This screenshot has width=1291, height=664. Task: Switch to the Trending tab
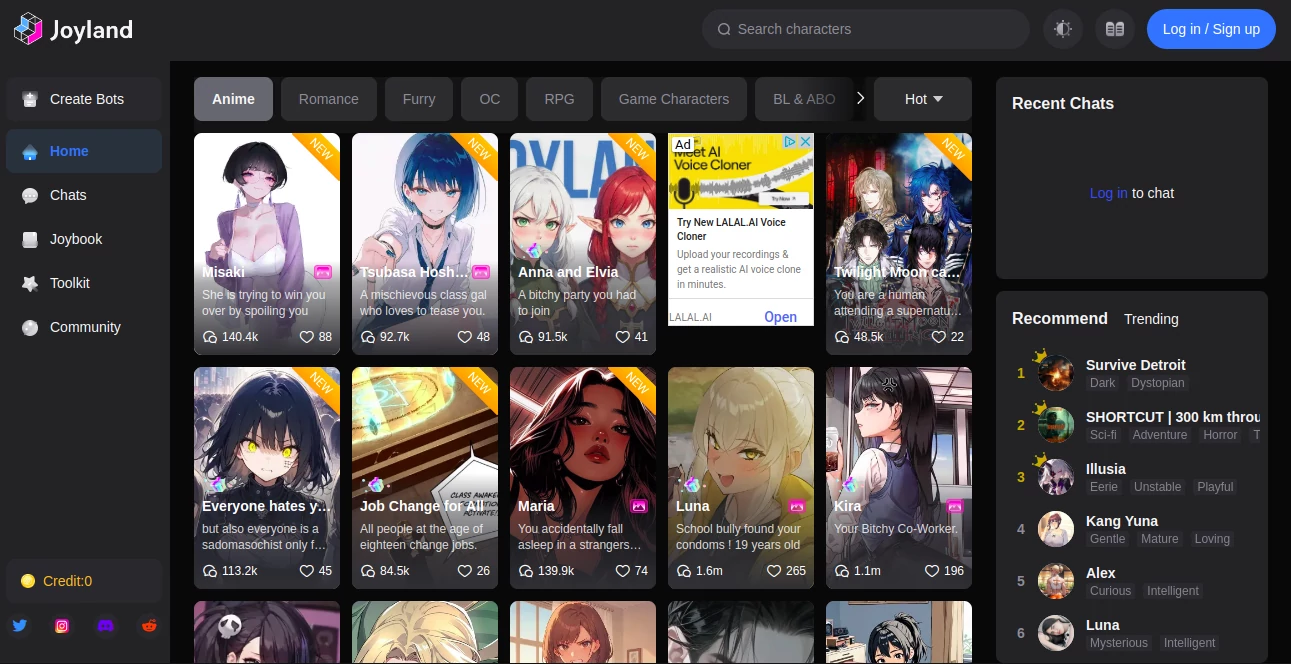point(1151,319)
